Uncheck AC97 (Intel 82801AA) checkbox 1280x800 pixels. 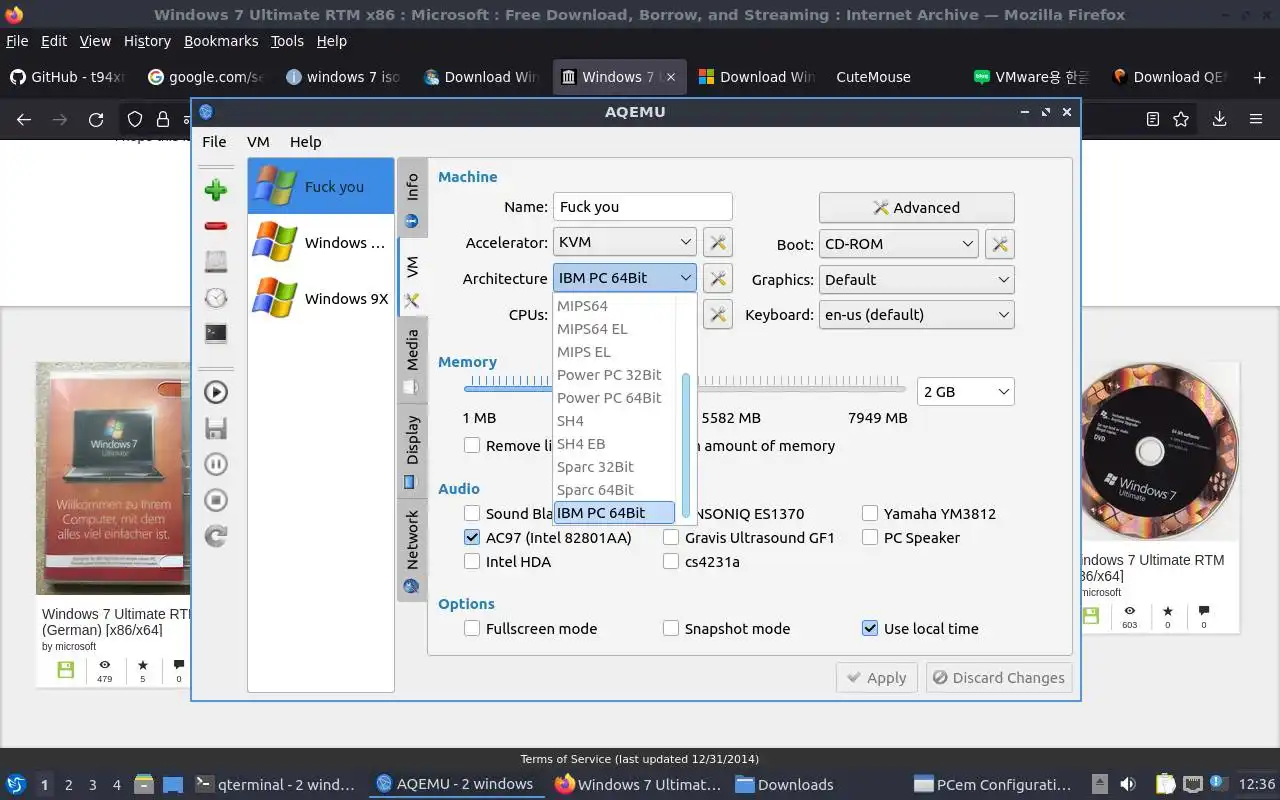472,537
